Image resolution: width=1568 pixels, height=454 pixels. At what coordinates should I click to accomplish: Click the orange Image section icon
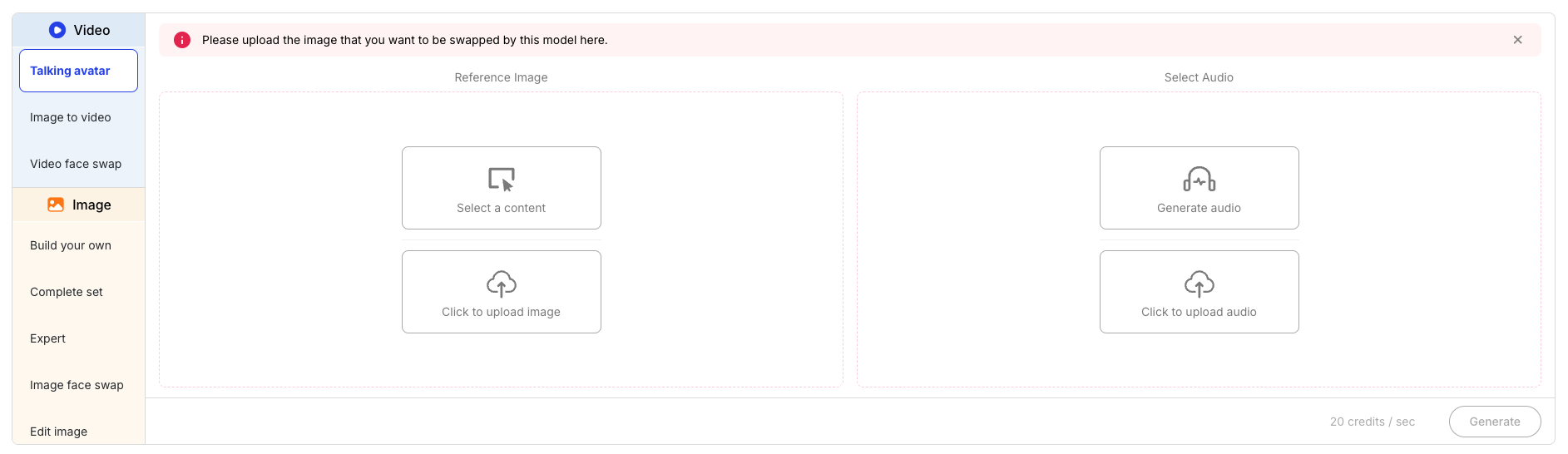[56, 205]
